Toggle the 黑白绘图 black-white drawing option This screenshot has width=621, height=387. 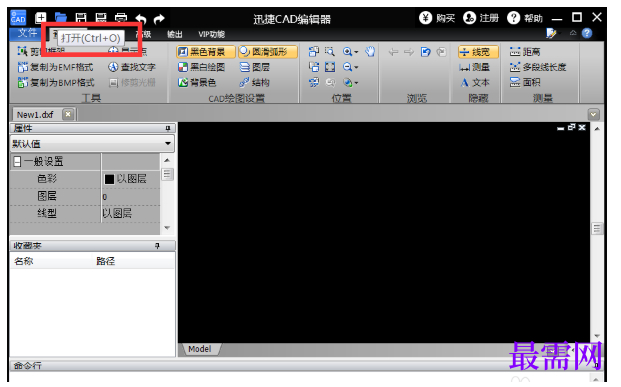coord(202,67)
